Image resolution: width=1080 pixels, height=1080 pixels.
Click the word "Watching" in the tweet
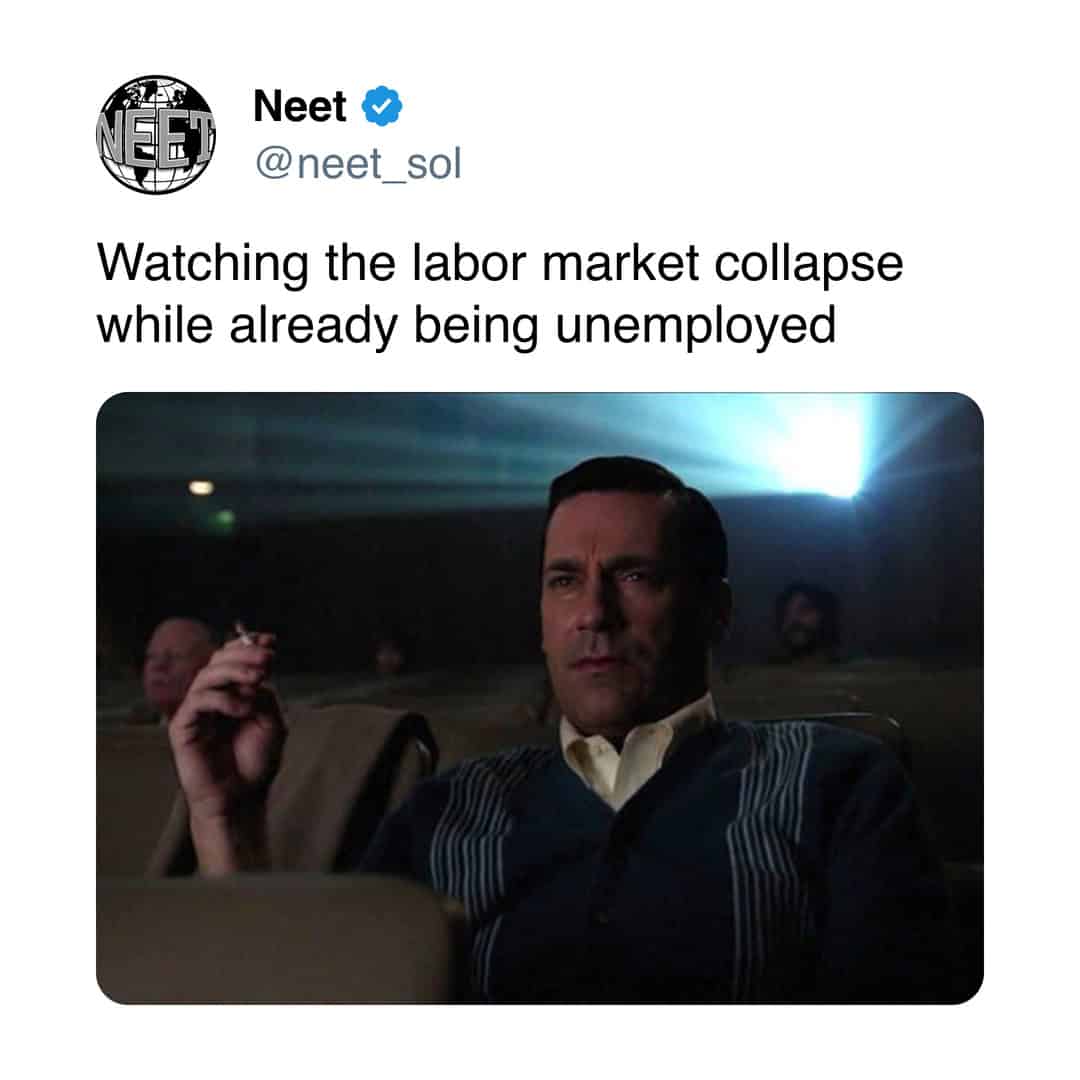coord(203,264)
